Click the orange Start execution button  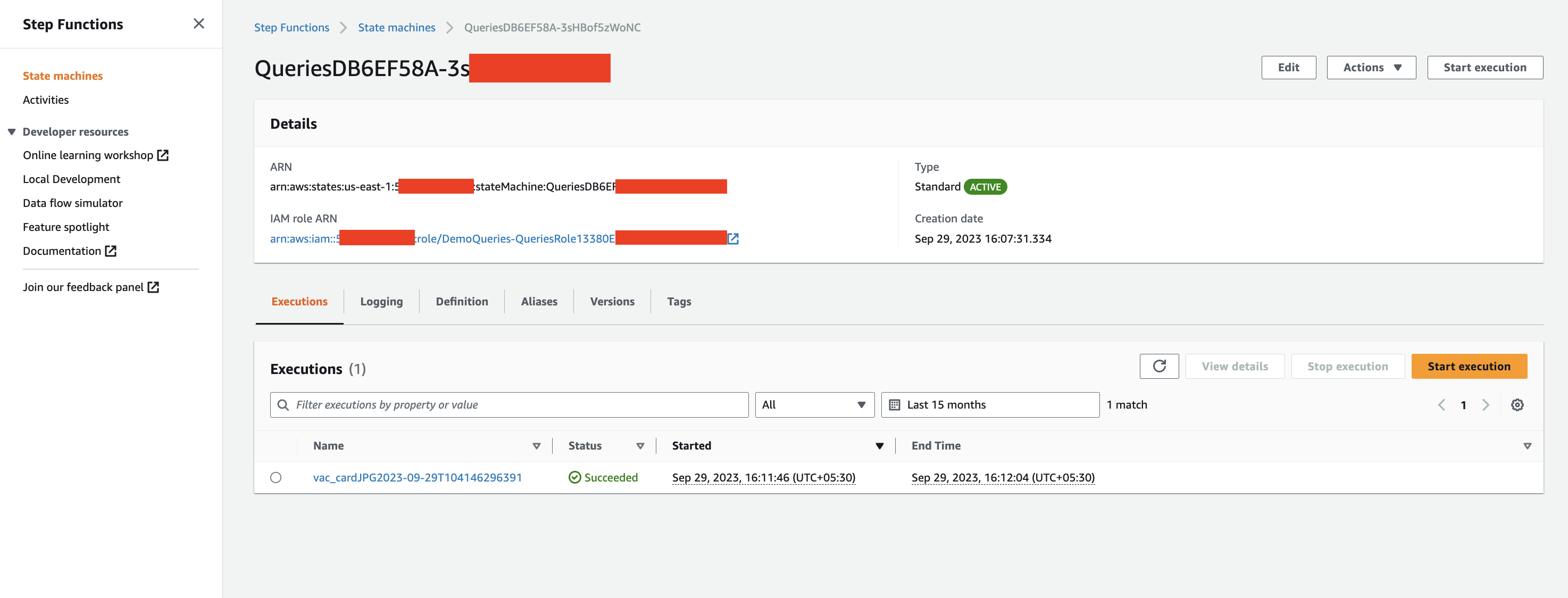pos(1468,366)
